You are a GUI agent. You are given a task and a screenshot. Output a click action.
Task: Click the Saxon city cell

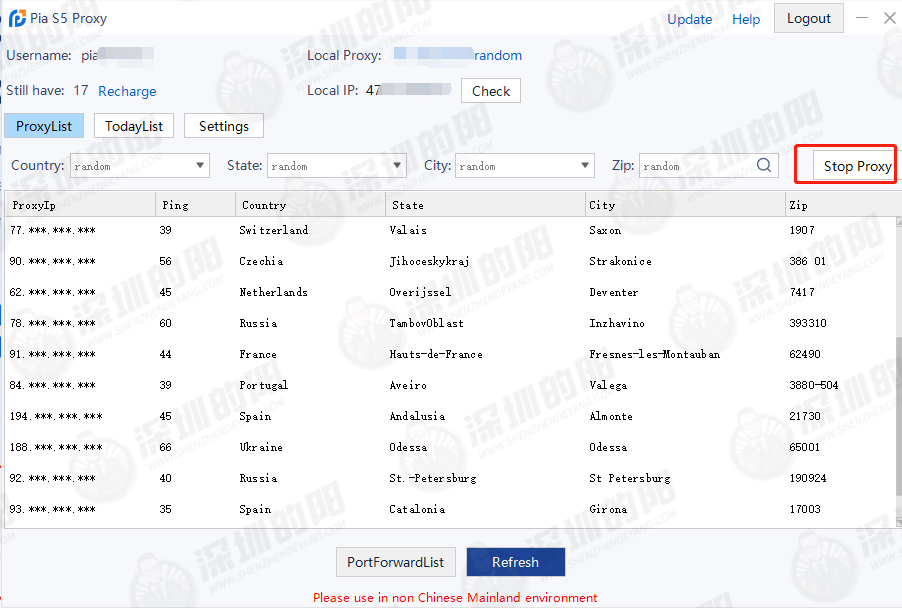point(605,230)
